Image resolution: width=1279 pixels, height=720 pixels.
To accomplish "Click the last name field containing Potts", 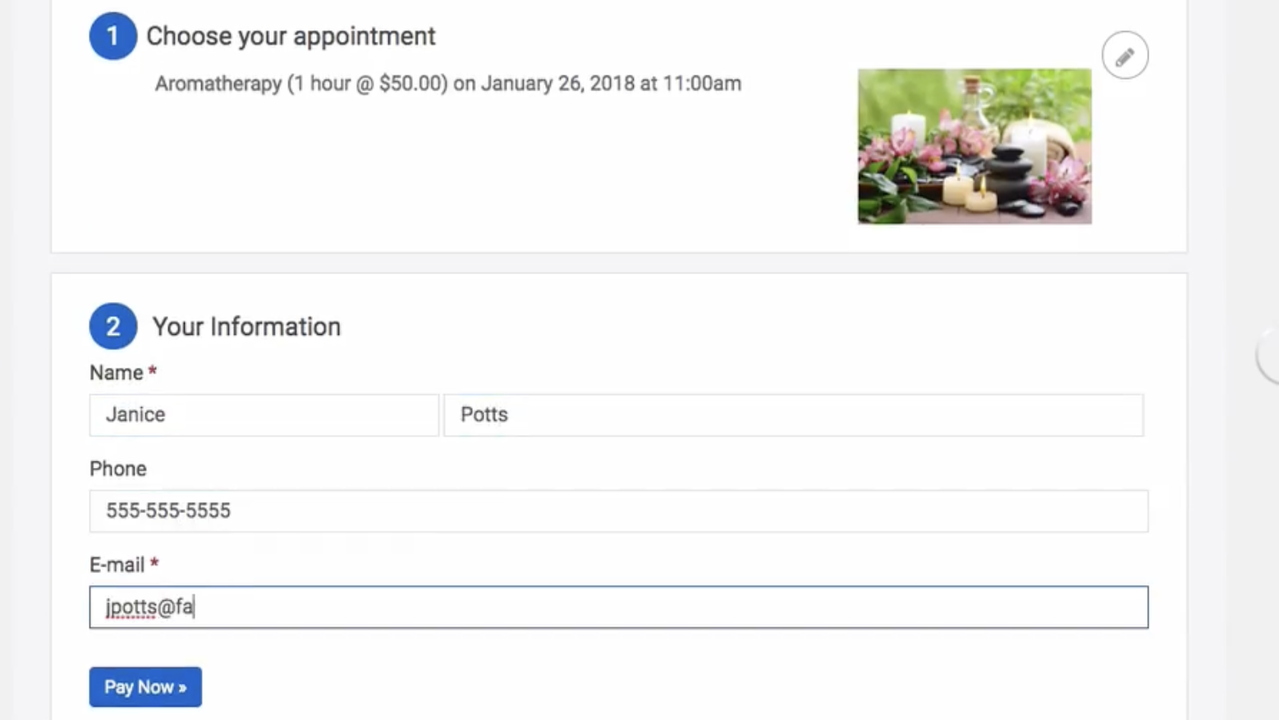I will click(x=793, y=415).
